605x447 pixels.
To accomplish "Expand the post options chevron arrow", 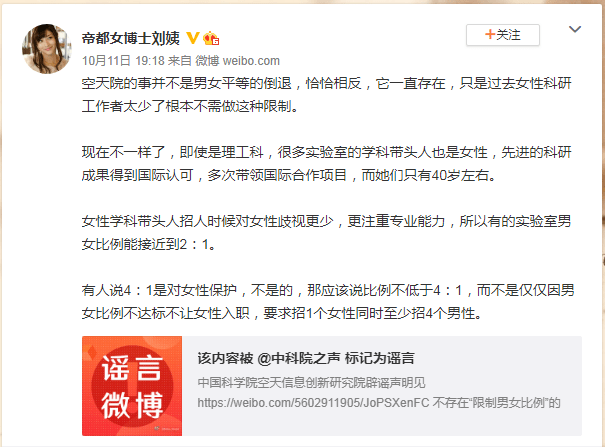I will pos(575,29).
